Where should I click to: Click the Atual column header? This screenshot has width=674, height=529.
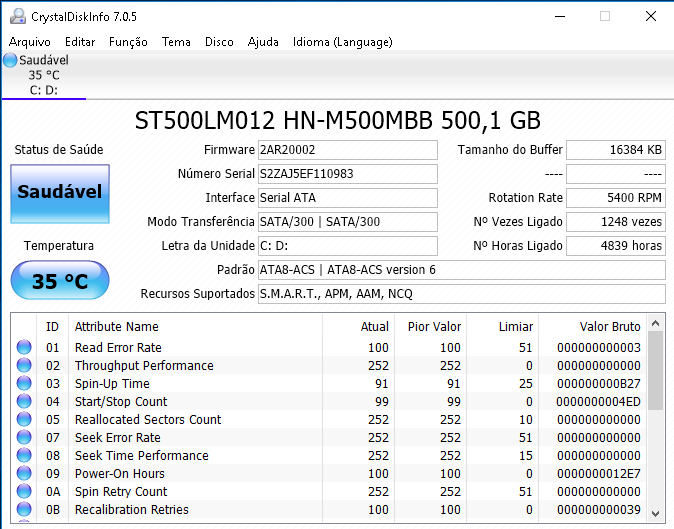pos(358,327)
